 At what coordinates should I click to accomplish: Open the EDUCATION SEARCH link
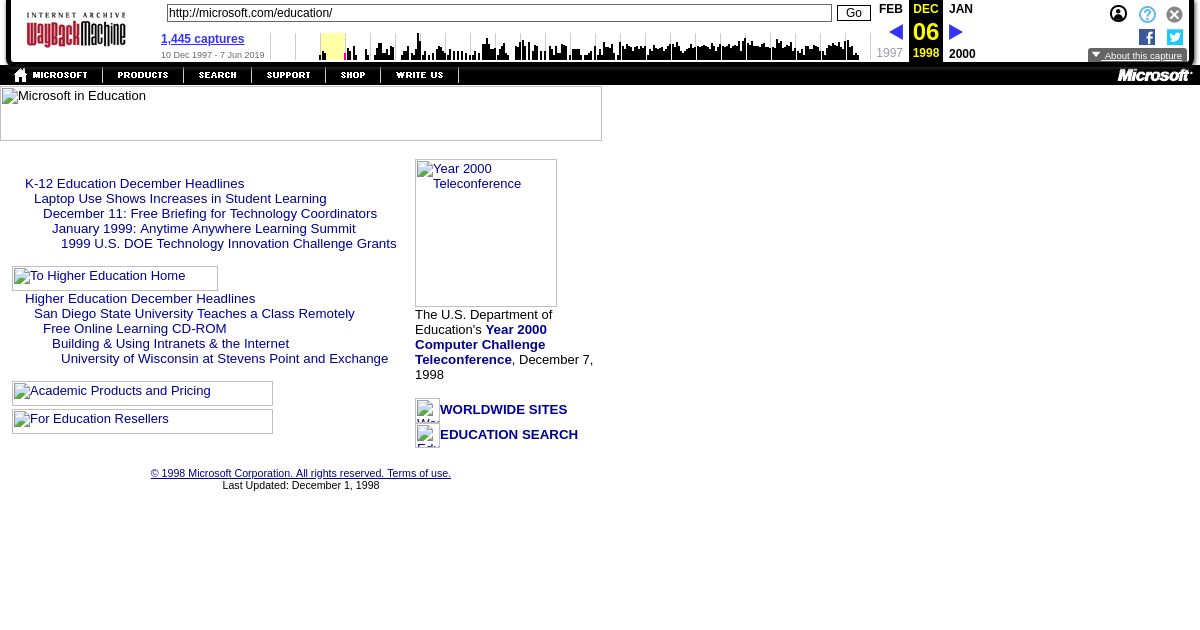tap(509, 435)
